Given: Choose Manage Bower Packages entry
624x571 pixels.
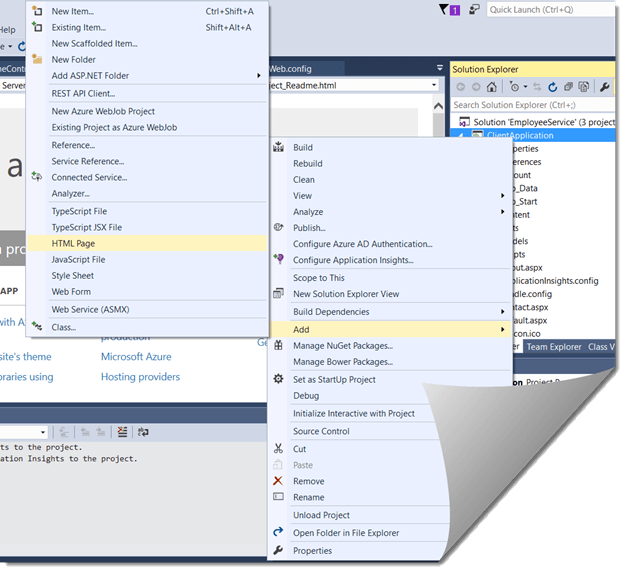Looking at the screenshot, I should click(390, 362).
